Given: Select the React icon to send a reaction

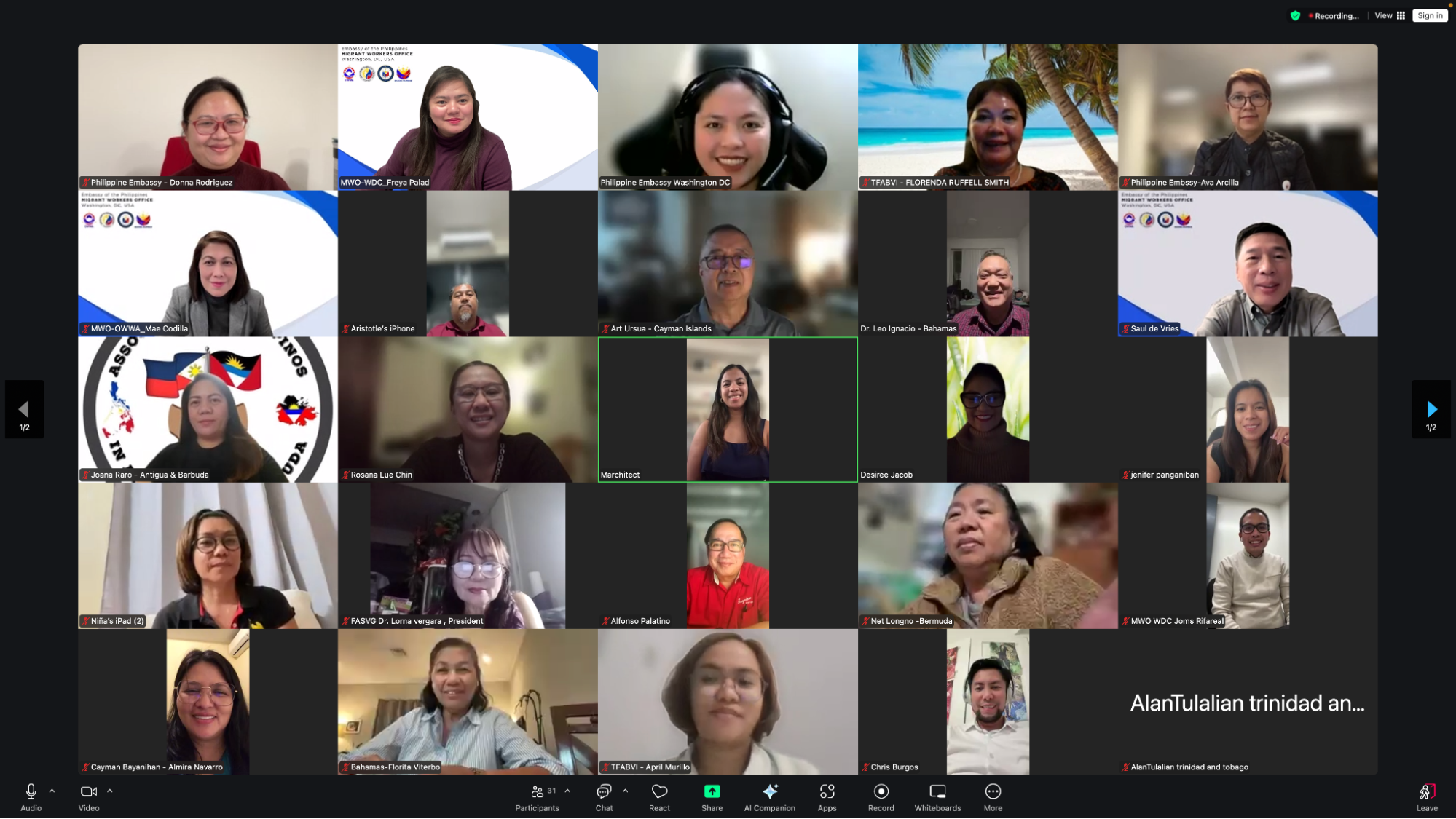Looking at the screenshot, I should pos(658,791).
